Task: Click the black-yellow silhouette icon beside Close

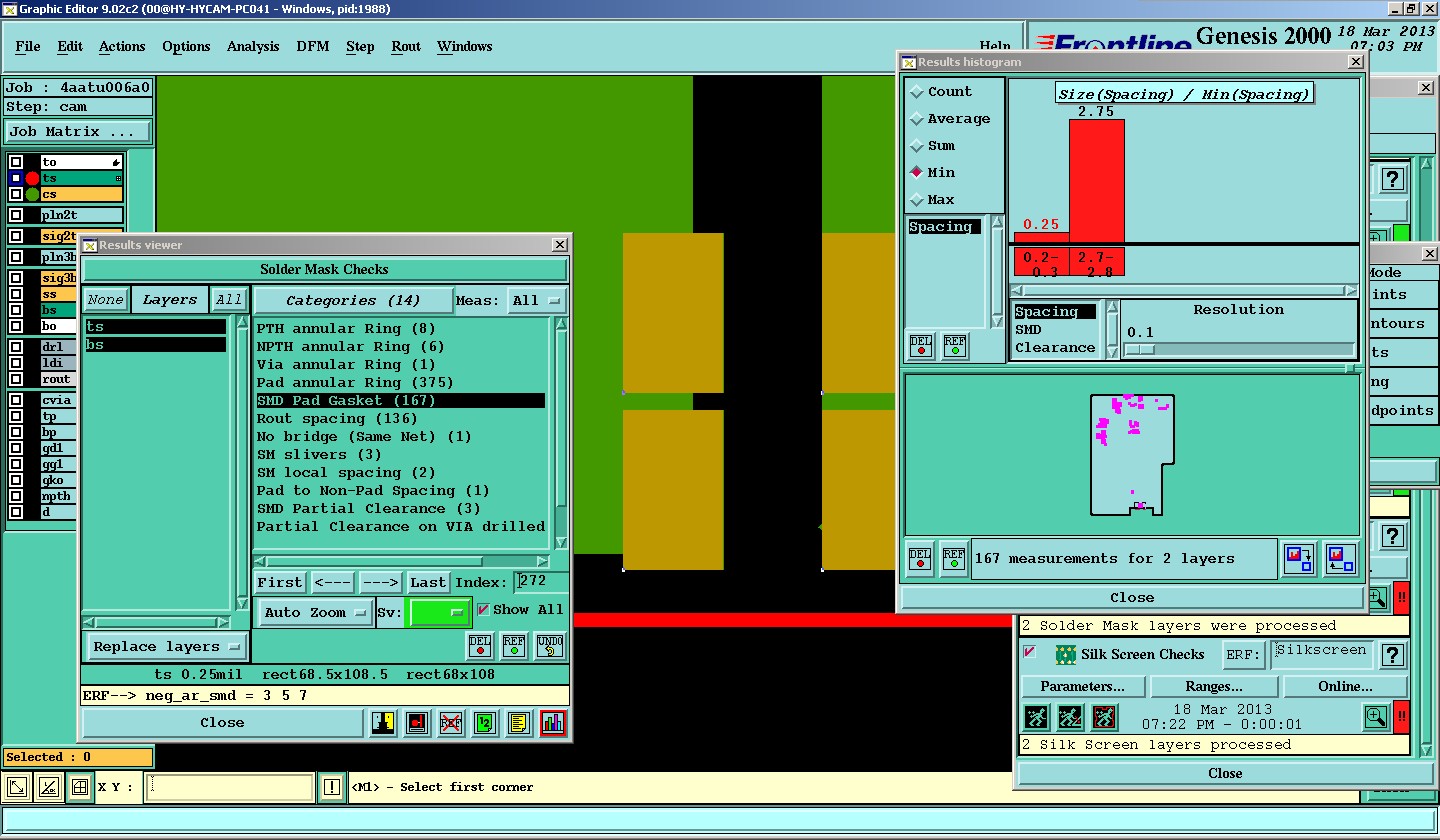Action: click(x=384, y=723)
